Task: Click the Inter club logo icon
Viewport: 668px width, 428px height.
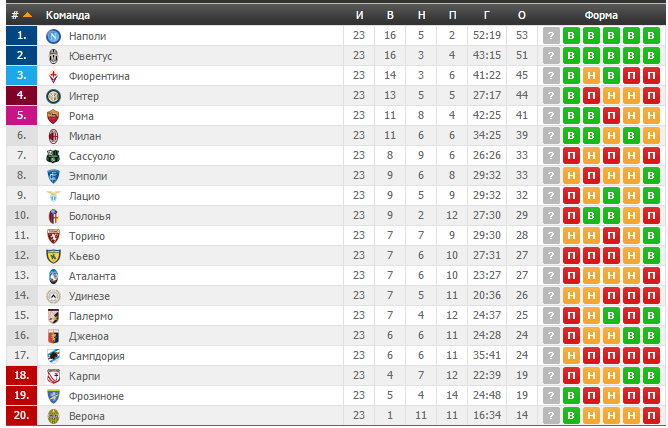Action: click(x=53, y=96)
